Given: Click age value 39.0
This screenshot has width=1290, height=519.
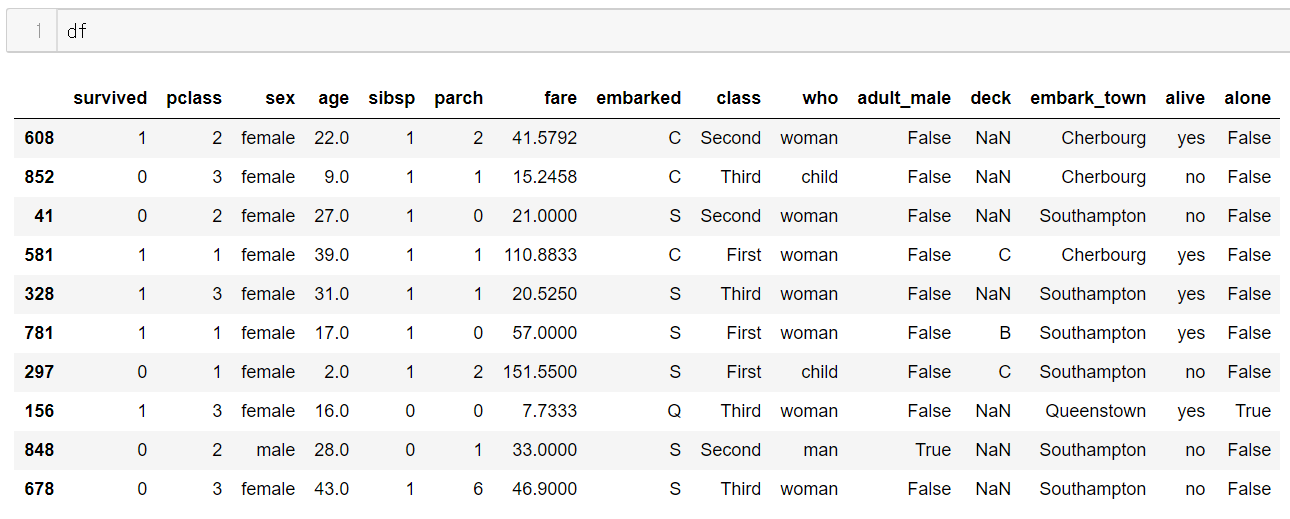Looking at the screenshot, I should click(331, 255).
